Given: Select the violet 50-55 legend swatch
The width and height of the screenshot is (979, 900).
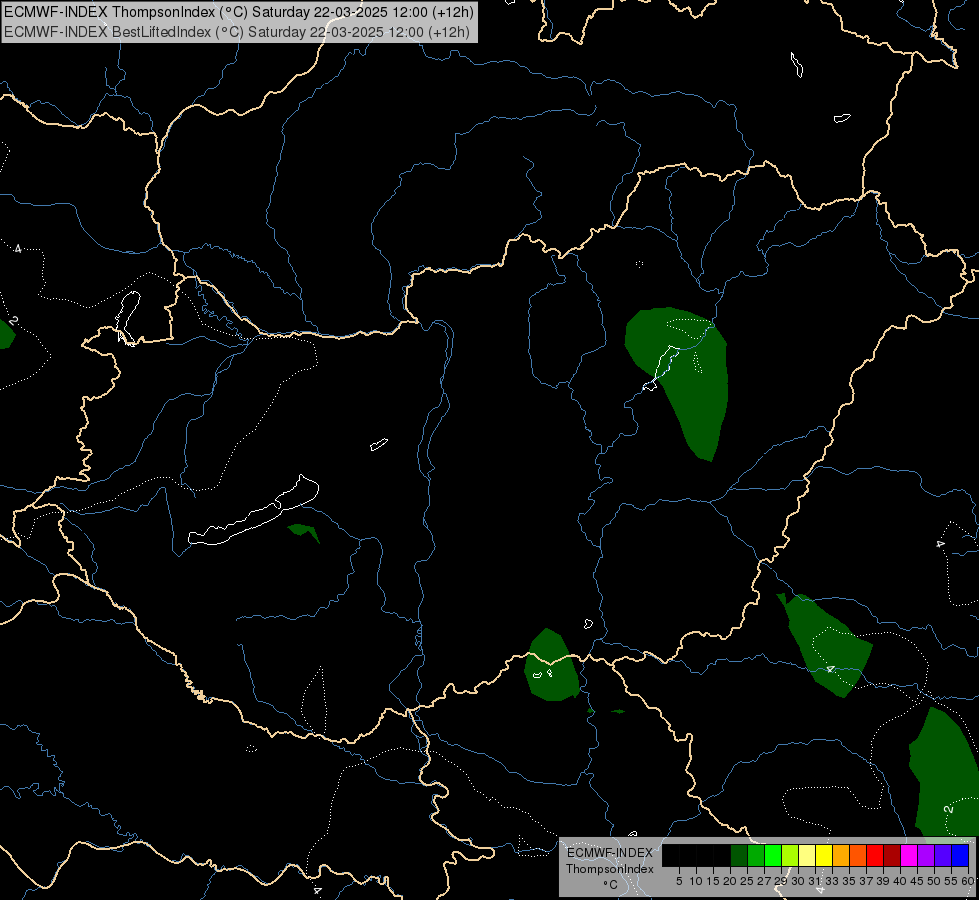Looking at the screenshot, I should click(x=942, y=856).
